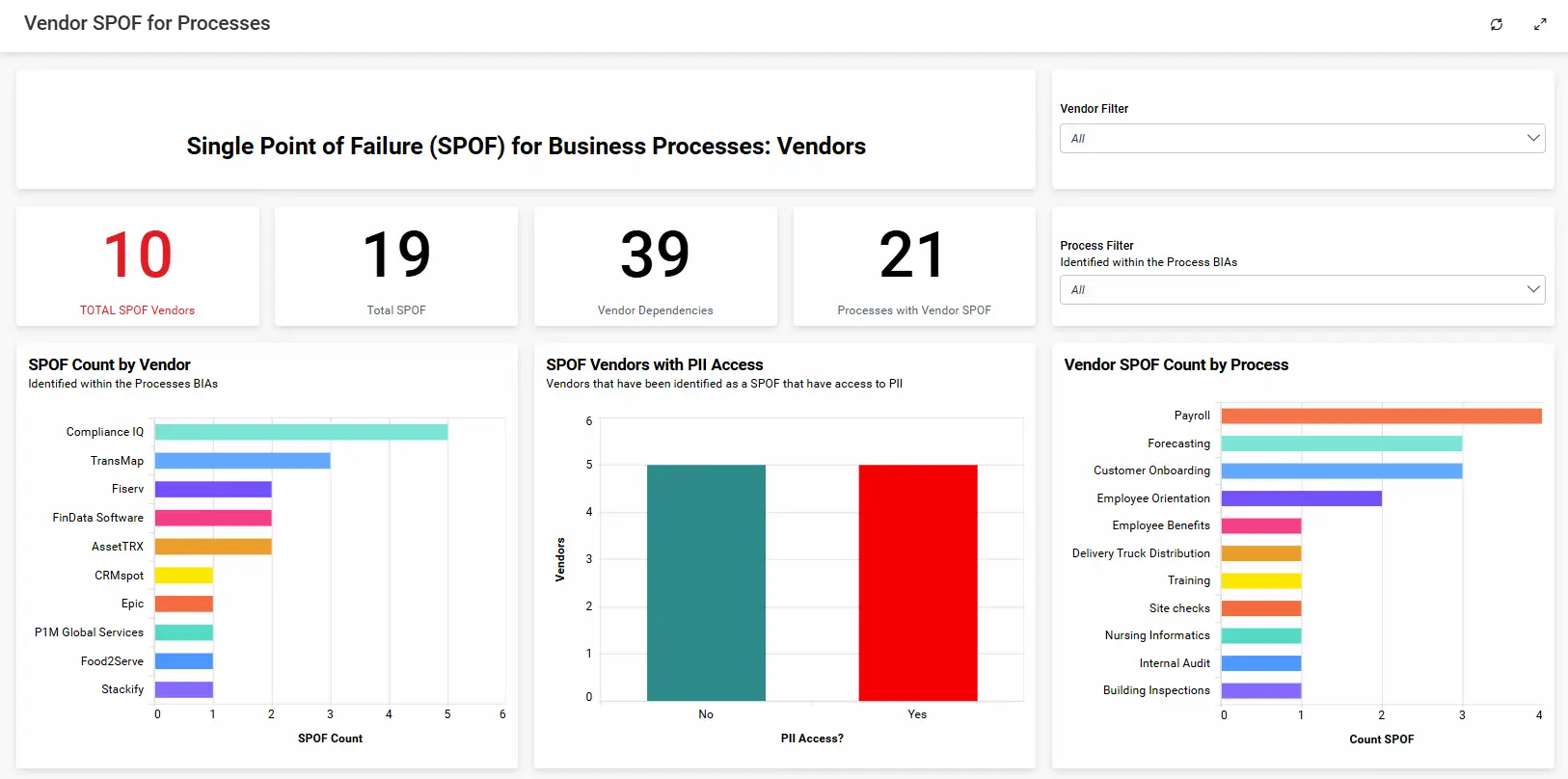The width and height of the screenshot is (1568, 779).
Task: Click the Total SPOF tile showing 19
Action: [396, 267]
